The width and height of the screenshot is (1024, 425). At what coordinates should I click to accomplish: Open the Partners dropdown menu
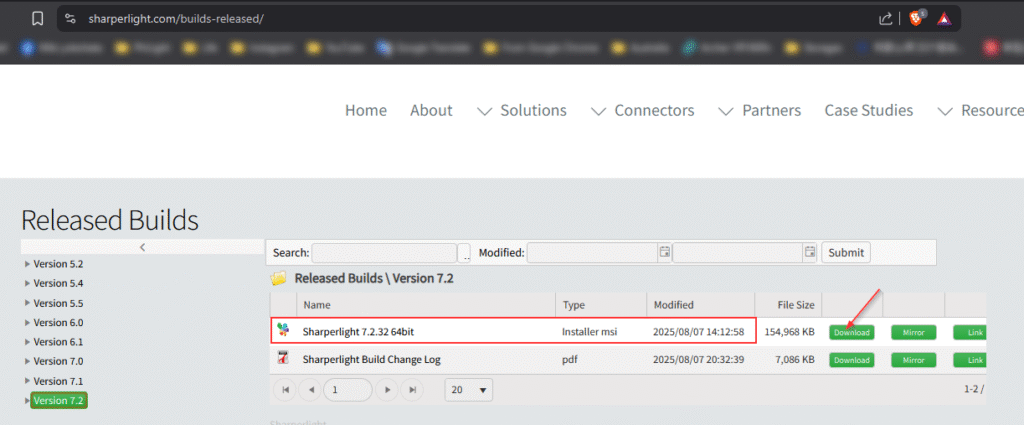760,110
